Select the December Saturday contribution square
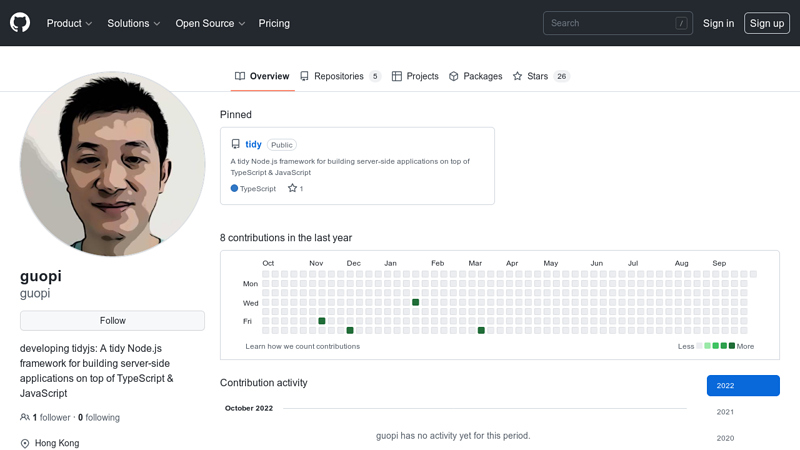This screenshot has width=800, height=450. pos(350,331)
